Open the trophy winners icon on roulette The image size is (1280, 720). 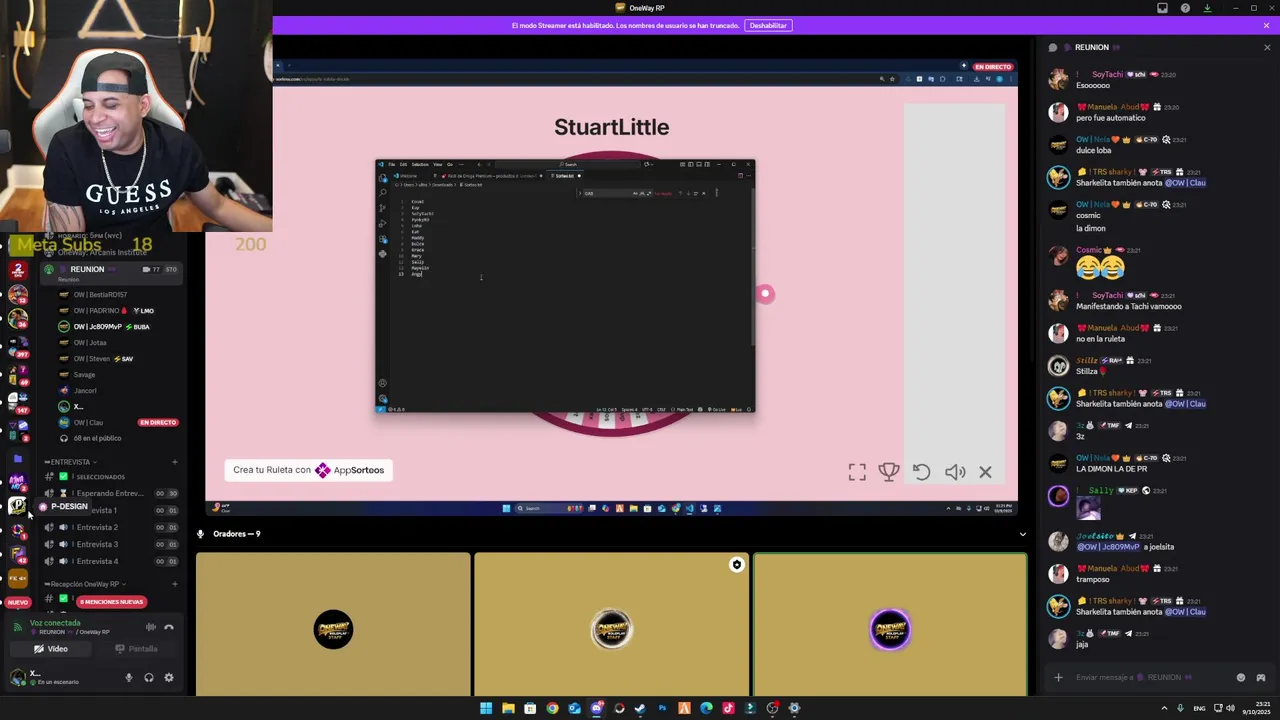click(889, 472)
